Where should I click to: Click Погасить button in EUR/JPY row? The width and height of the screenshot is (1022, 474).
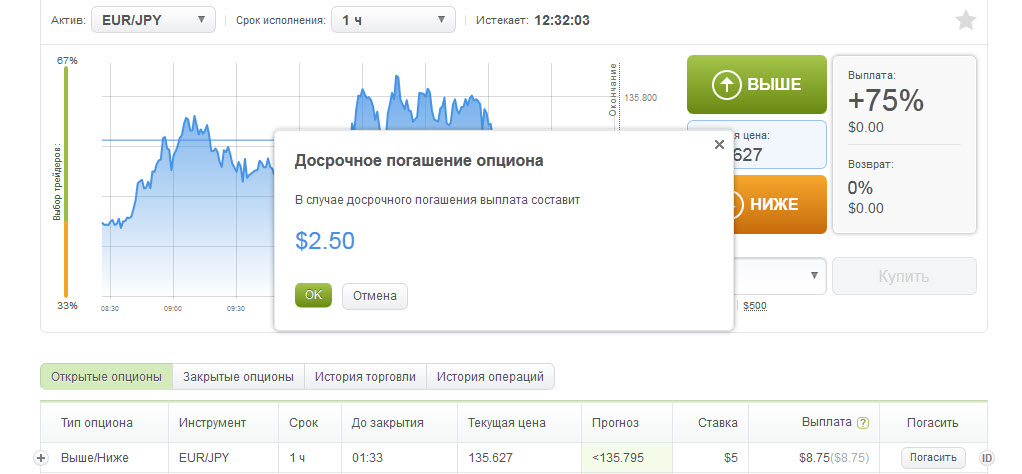point(933,458)
